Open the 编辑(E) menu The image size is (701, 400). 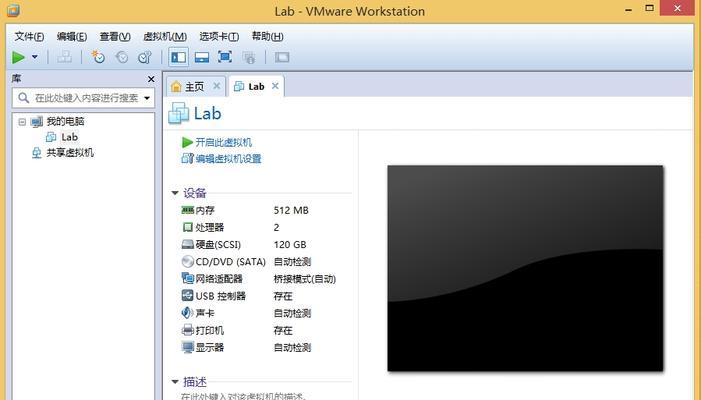(72, 37)
